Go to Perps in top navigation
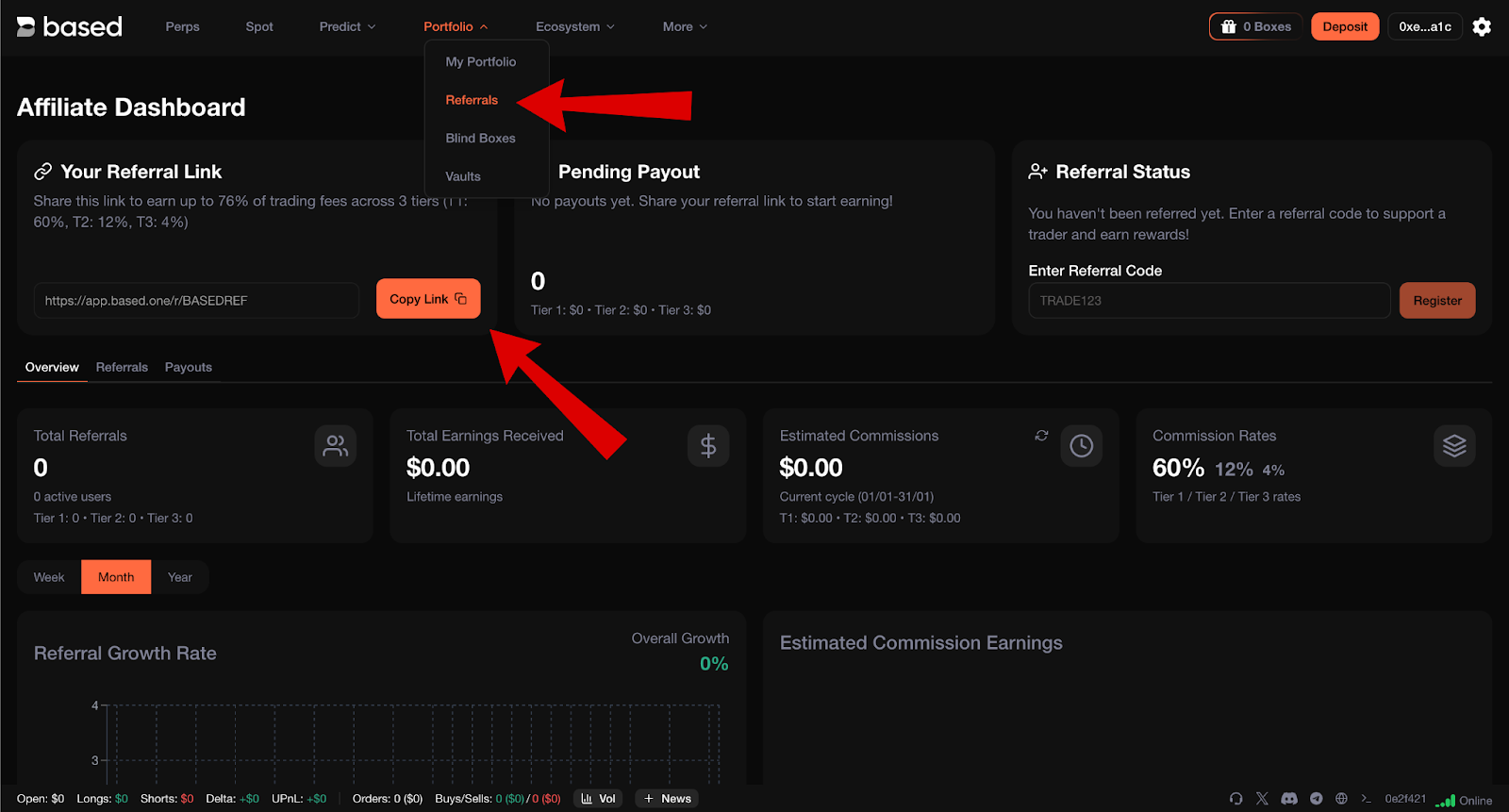The height and width of the screenshot is (812, 1509). coord(182,26)
